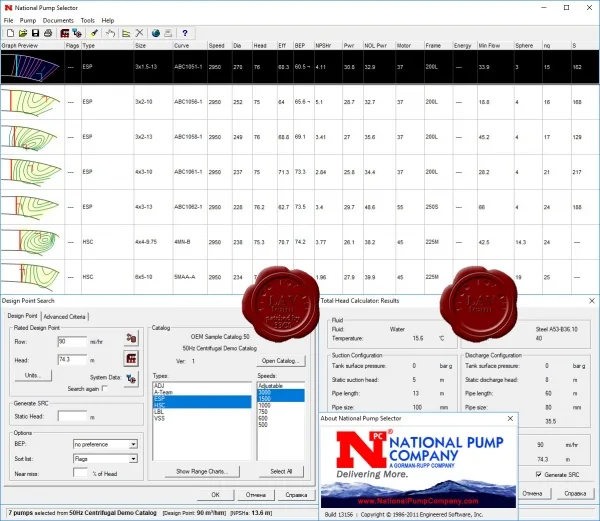
Task: Click the Eff column header
Action: [x=285, y=46]
